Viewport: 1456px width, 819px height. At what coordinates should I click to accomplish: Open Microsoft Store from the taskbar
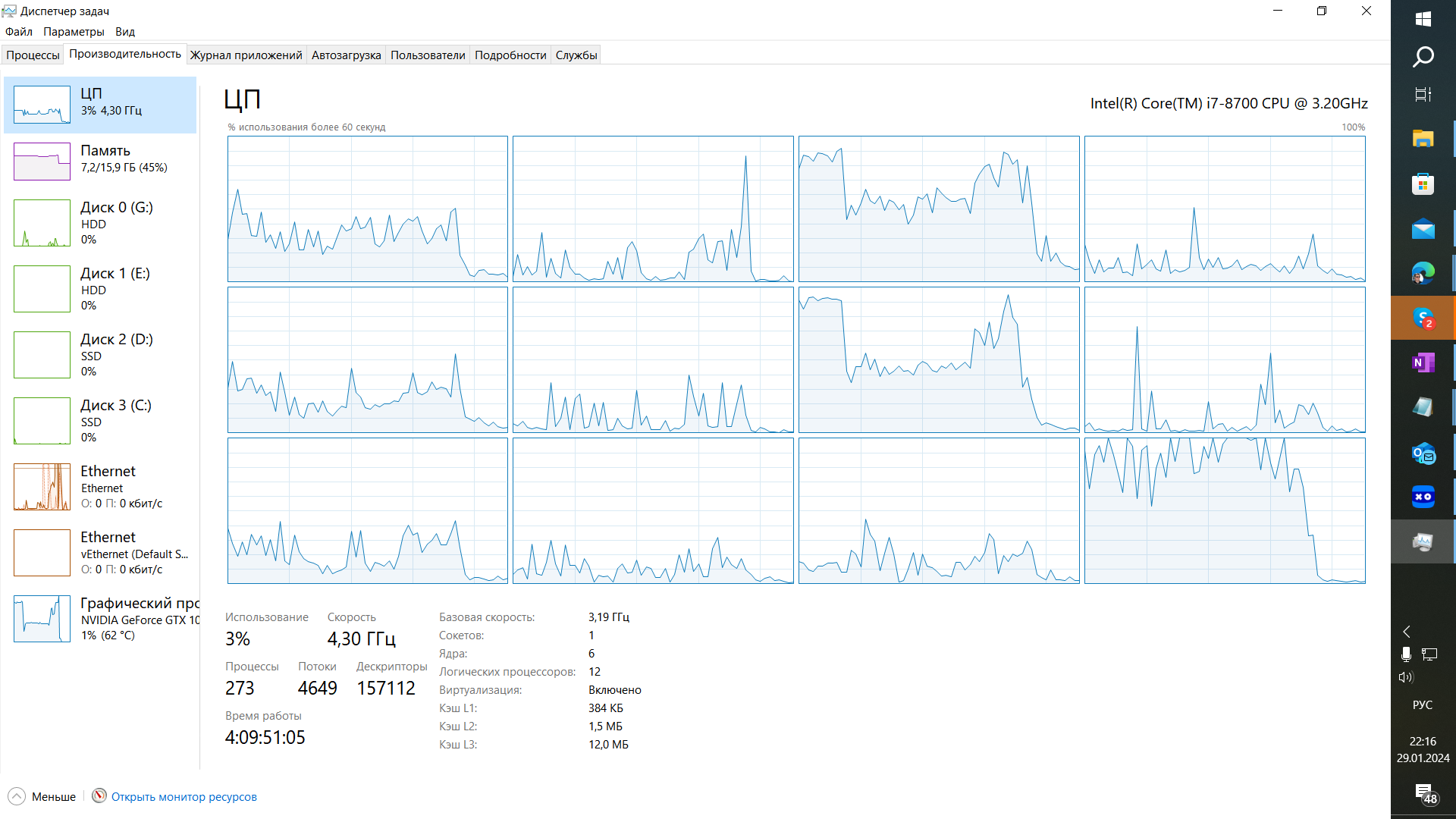[1423, 184]
